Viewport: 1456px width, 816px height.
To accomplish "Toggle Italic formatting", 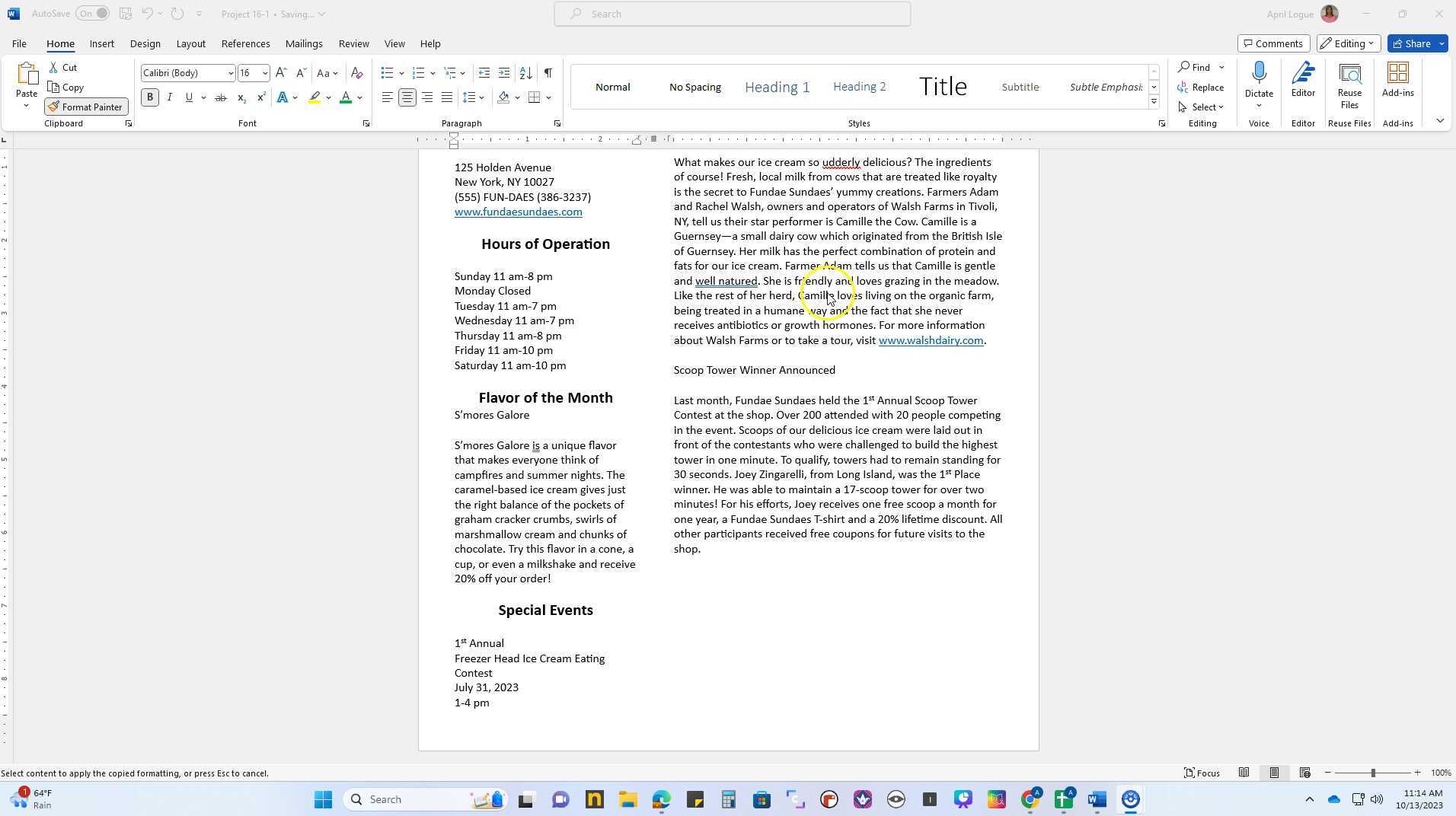I will point(169,97).
